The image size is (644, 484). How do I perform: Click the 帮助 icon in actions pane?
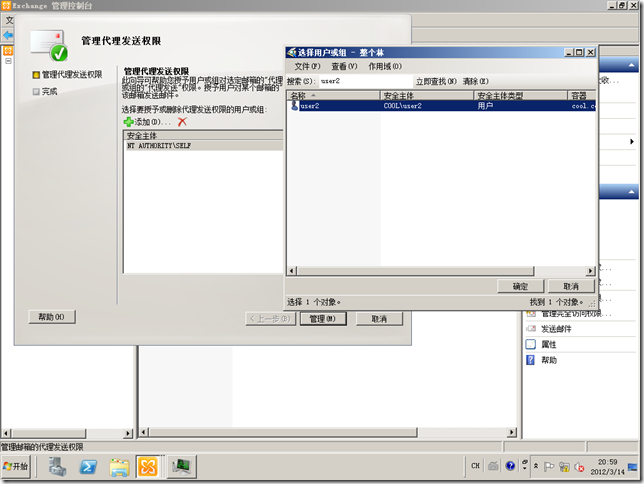[531, 360]
